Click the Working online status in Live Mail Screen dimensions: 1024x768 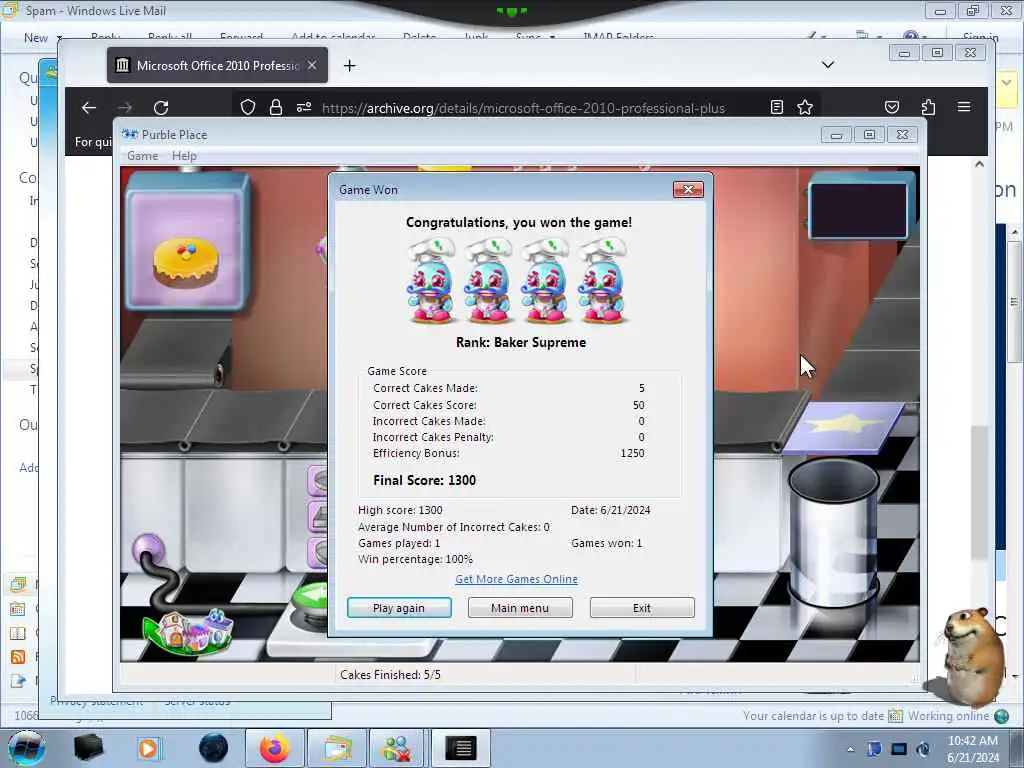(x=948, y=716)
